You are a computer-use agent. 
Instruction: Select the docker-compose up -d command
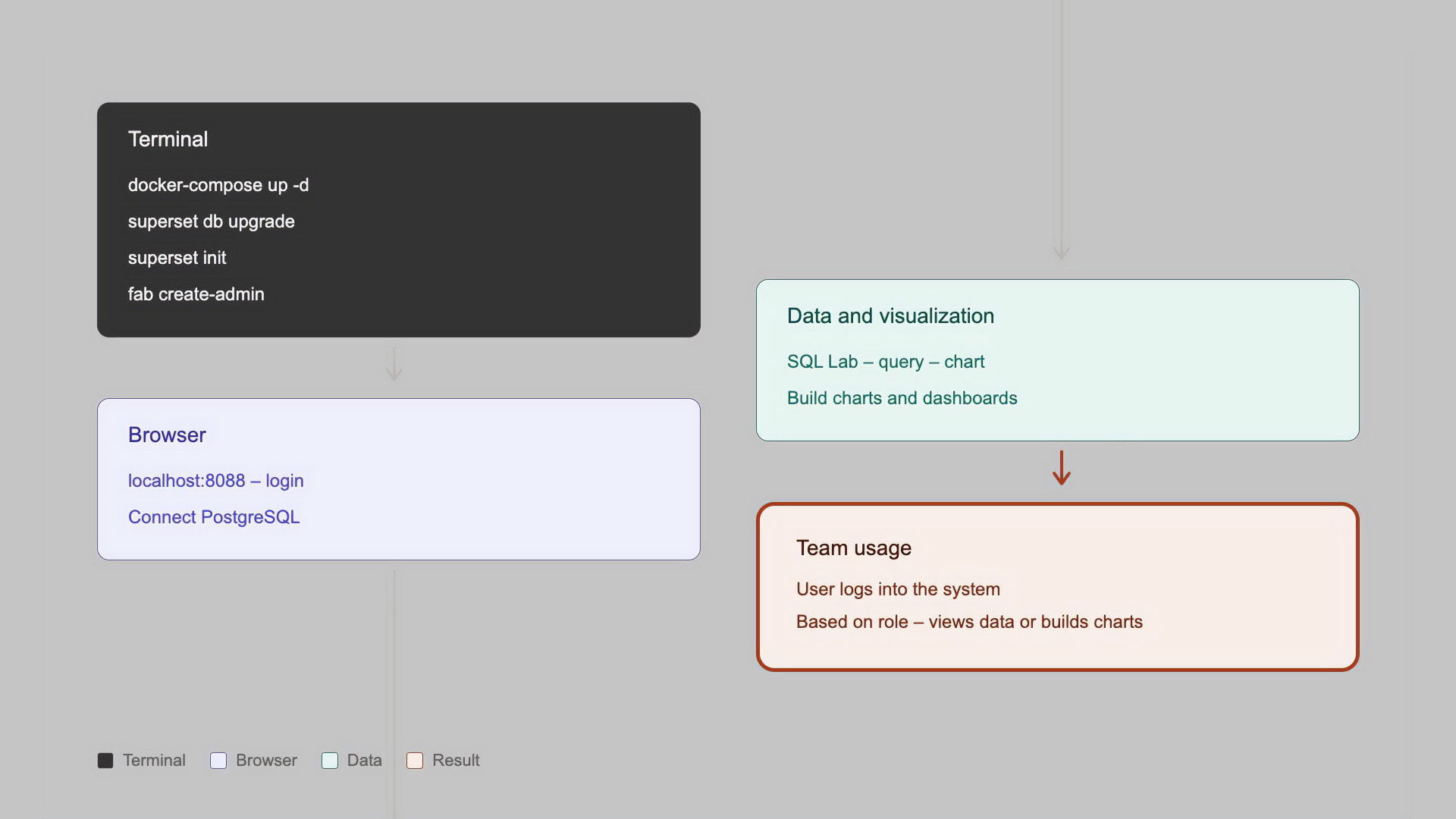click(218, 185)
